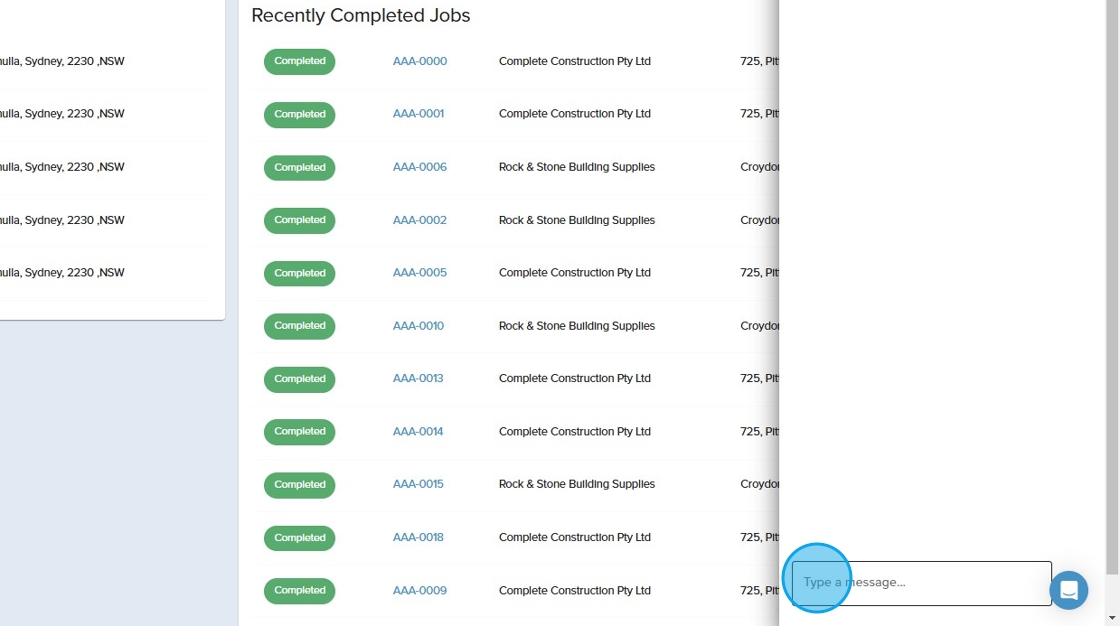Select Completed badge on AAA-0013 row
This screenshot has height=626, width=1120.
coord(300,379)
